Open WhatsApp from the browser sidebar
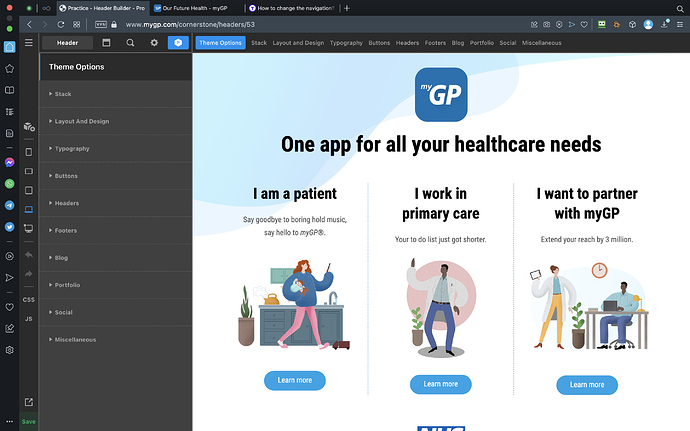690x431 pixels. point(9,184)
